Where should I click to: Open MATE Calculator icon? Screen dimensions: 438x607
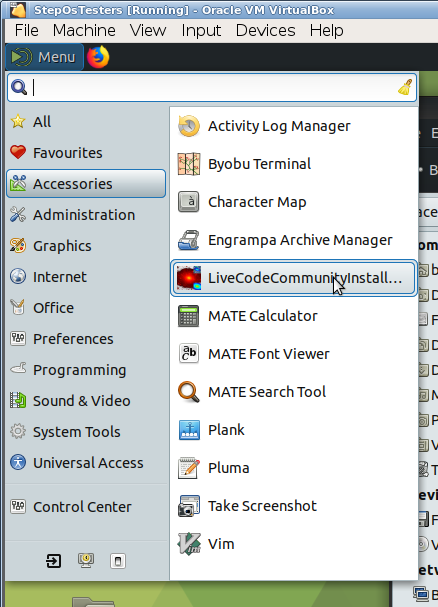pyautogui.click(x=189, y=316)
